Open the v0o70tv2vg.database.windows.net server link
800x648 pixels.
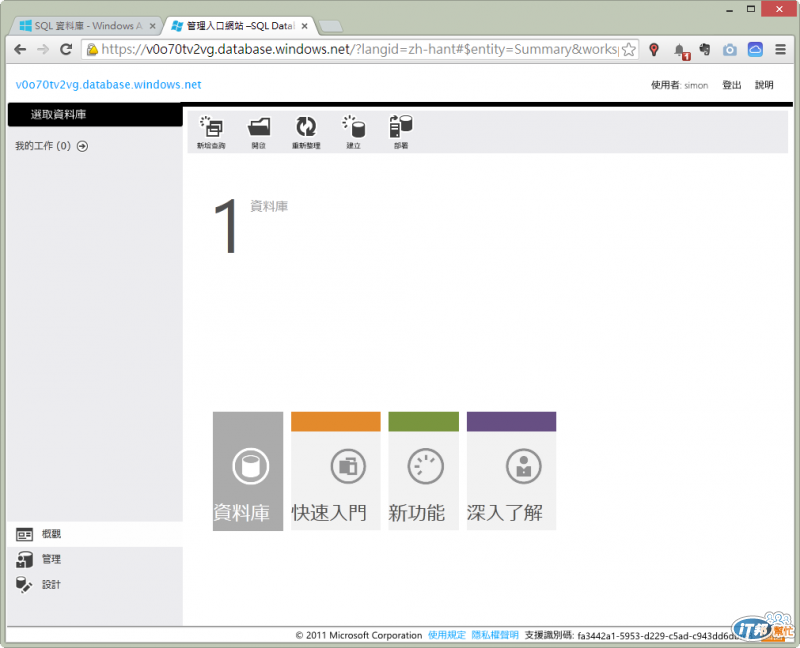coord(109,85)
